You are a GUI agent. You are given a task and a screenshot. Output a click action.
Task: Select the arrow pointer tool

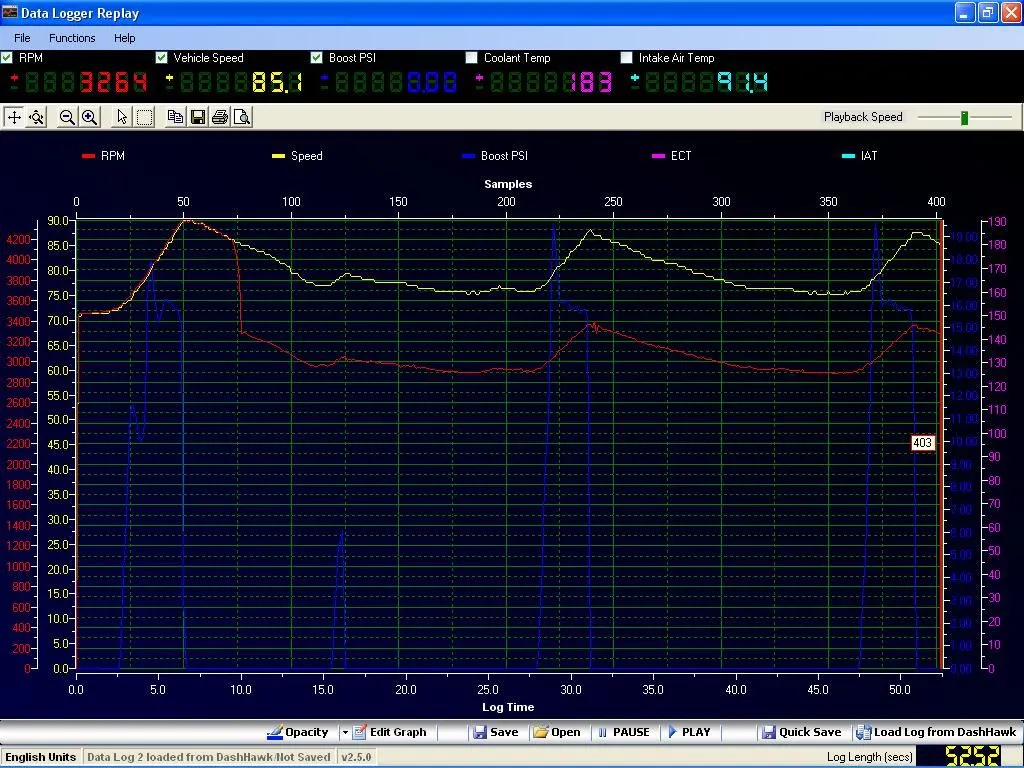(x=122, y=117)
